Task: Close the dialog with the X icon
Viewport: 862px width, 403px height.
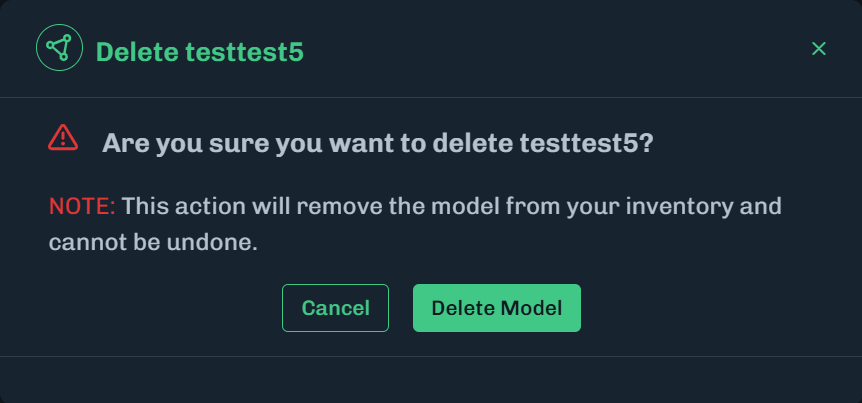Action: click(819, 49)
